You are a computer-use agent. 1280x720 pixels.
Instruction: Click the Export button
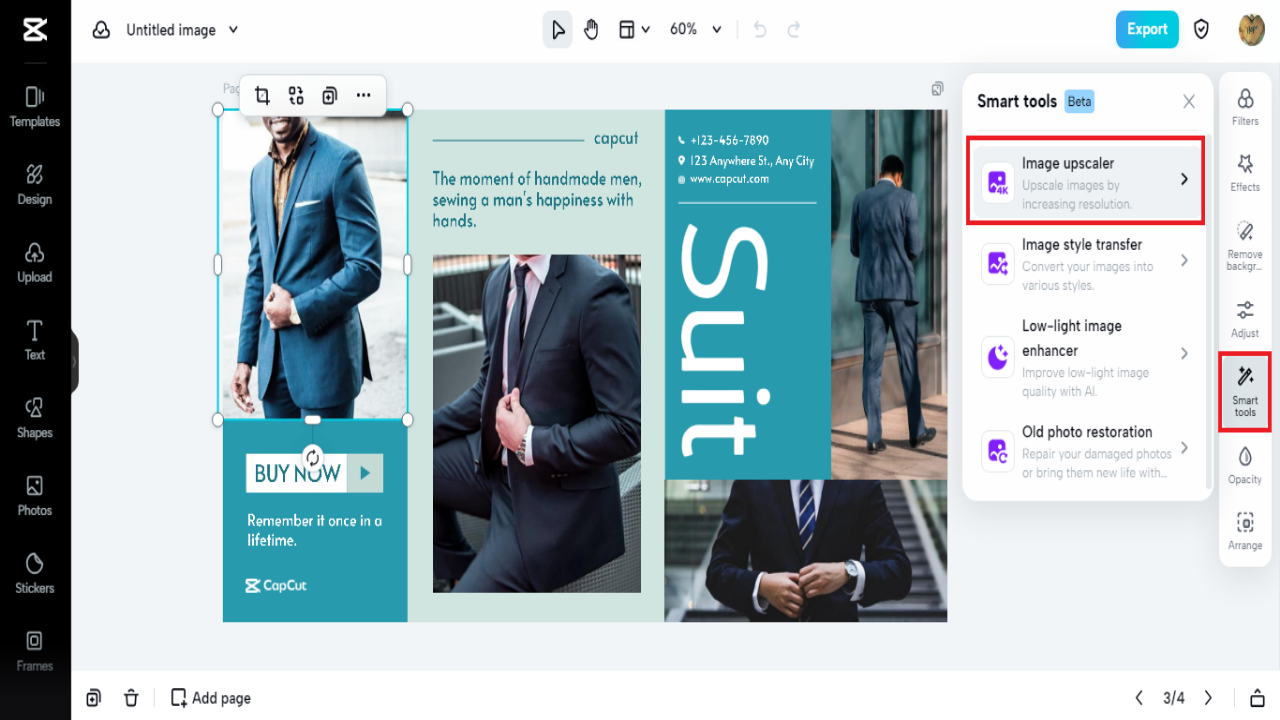tap(1147, 29)
